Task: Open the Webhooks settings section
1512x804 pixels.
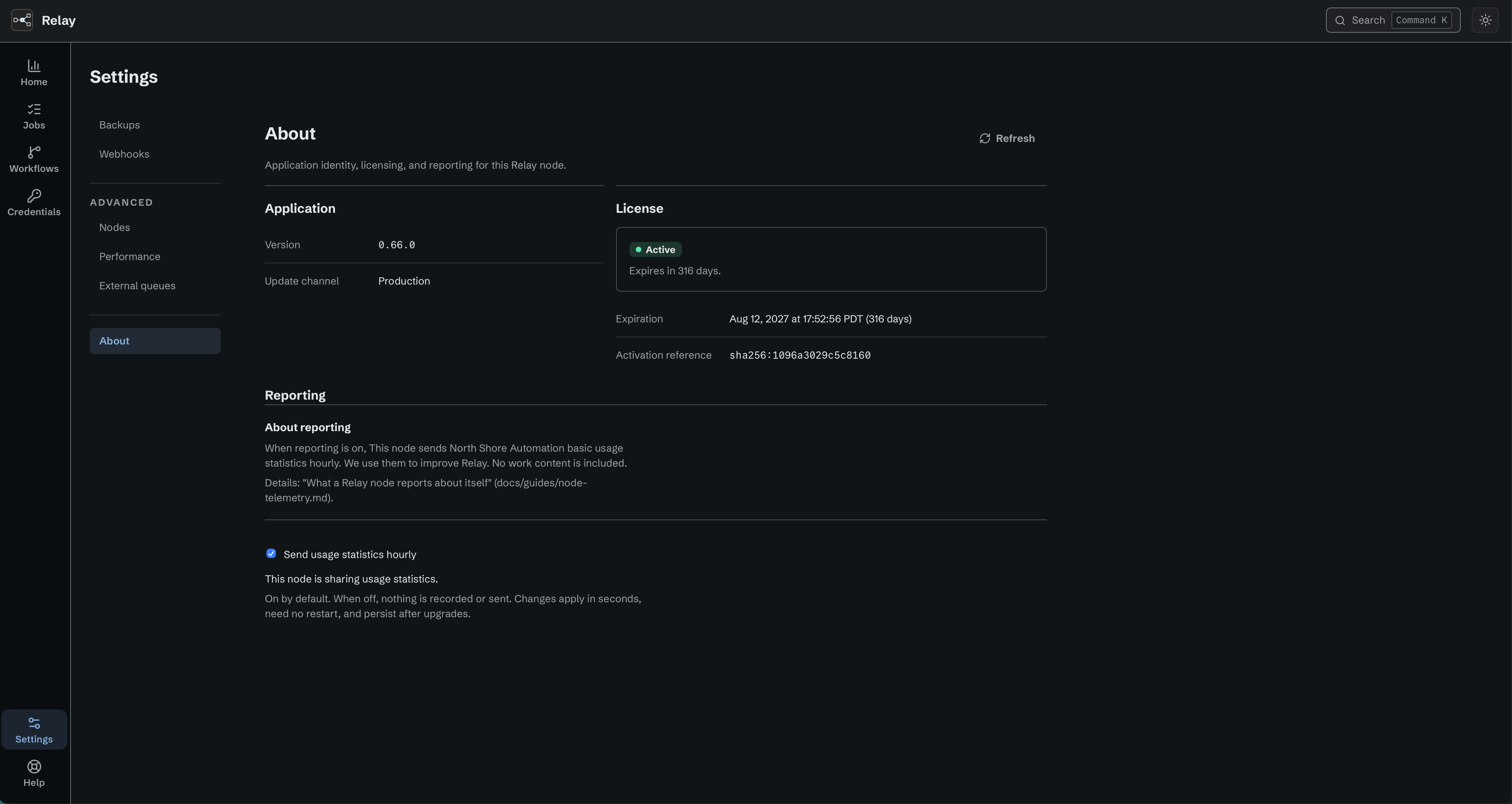Action: tap(155, 154)
